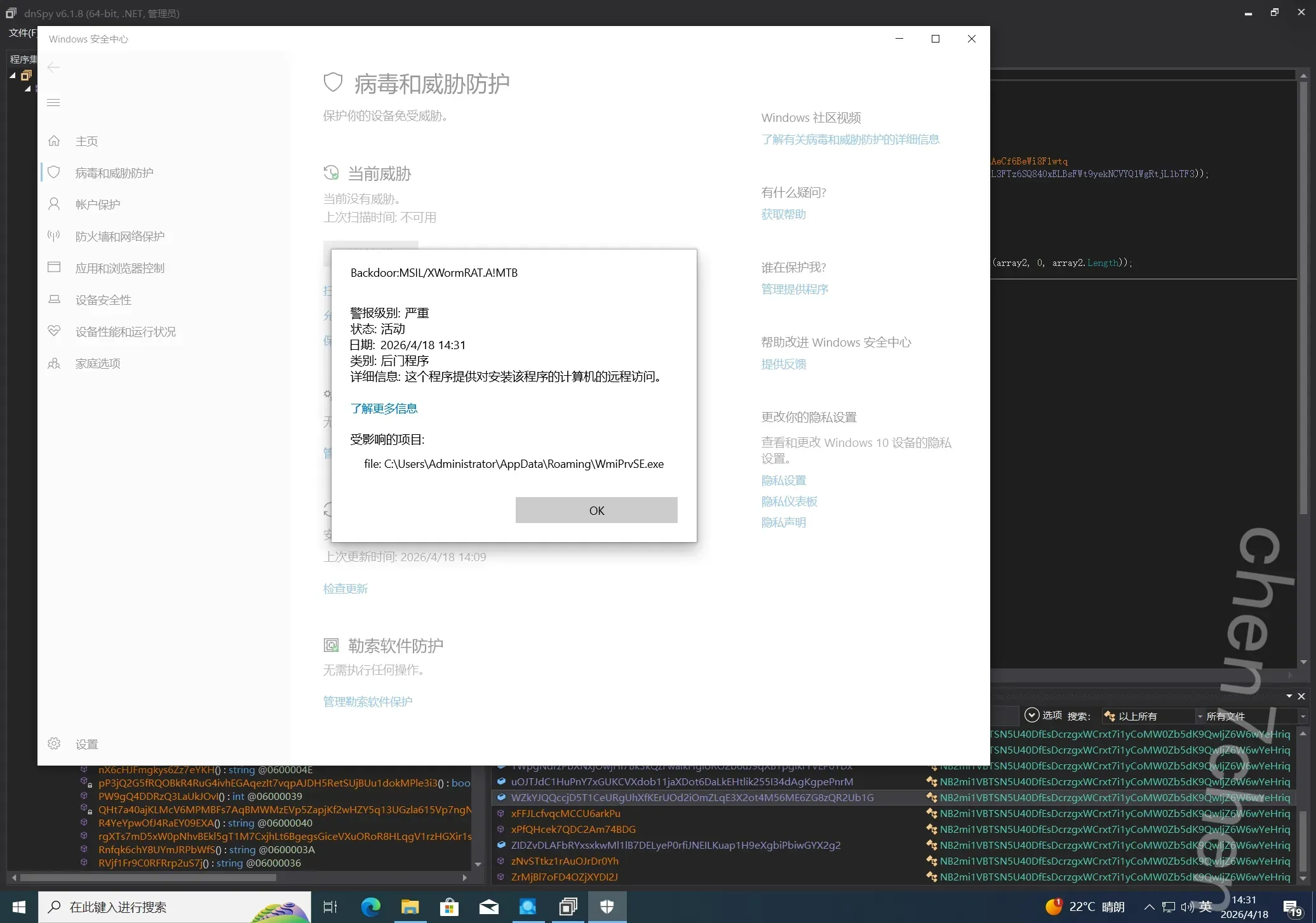Screen dimensions: 1316x923
Task: Click 检查更新 link
Action: click(345, 589)
